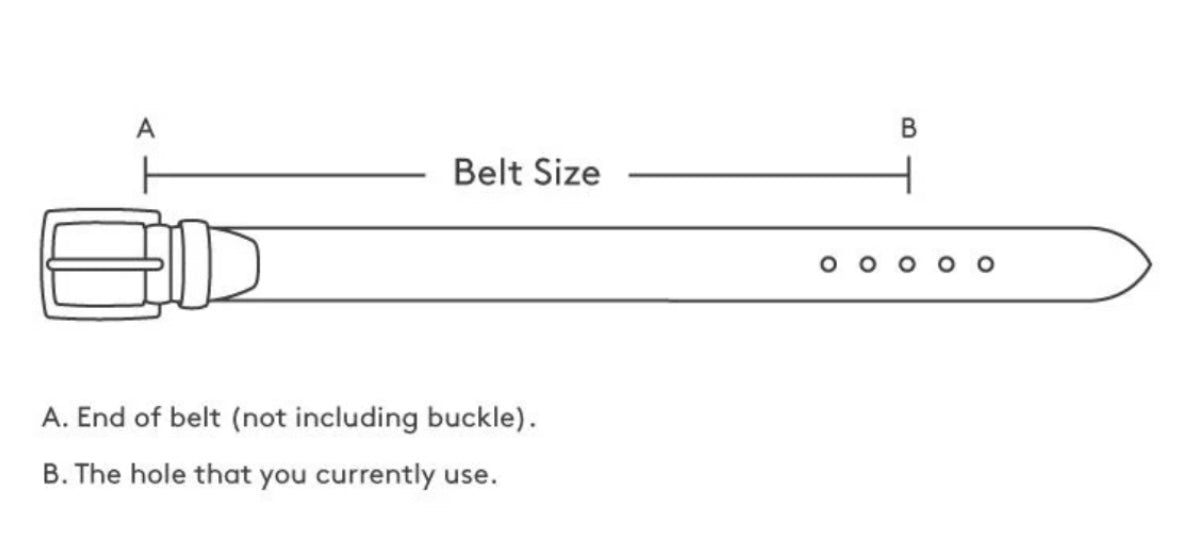Click the folded belt end beside keeper
This screenshot has height=541, width=1179.
coord(235,264)
